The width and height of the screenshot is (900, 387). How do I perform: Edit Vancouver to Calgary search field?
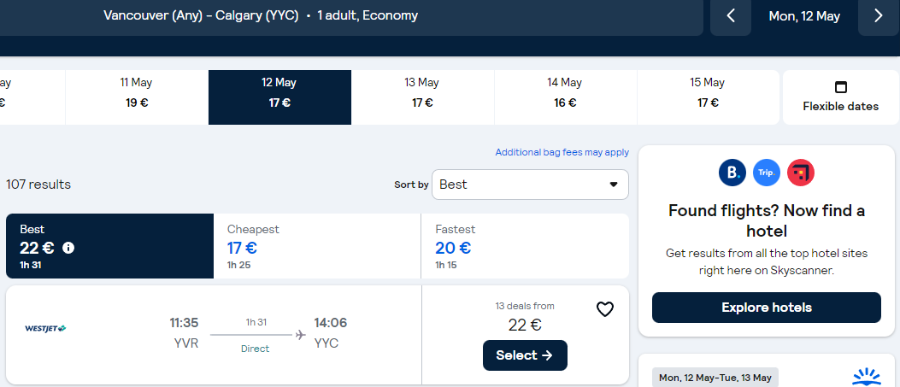pyautogui.click(x=351, y=16)
